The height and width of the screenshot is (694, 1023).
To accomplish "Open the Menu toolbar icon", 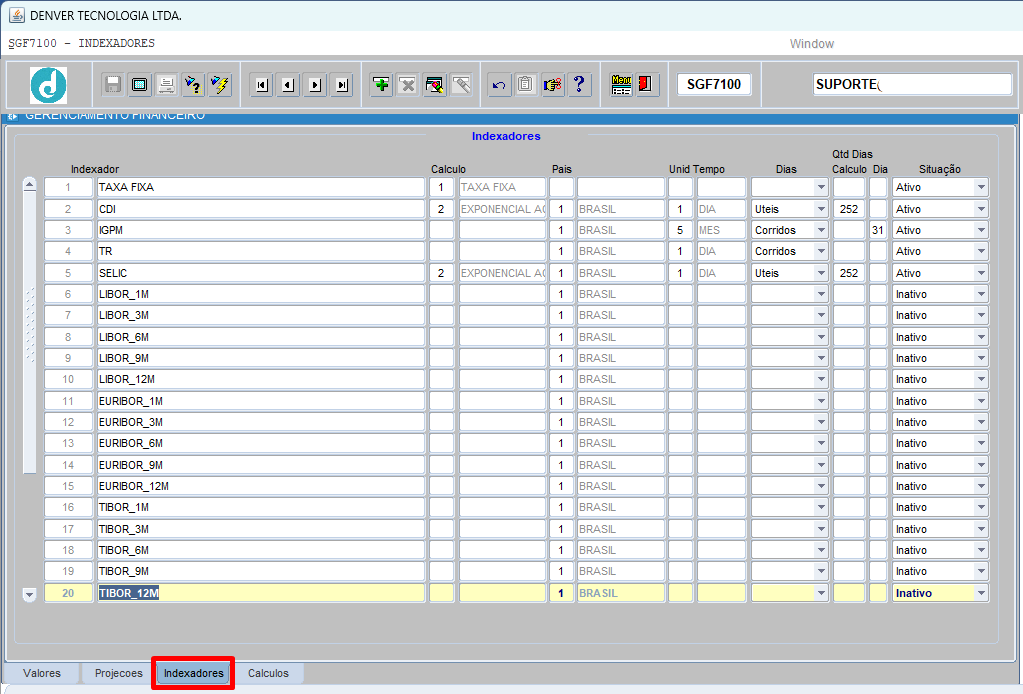I will click(621, 85).
